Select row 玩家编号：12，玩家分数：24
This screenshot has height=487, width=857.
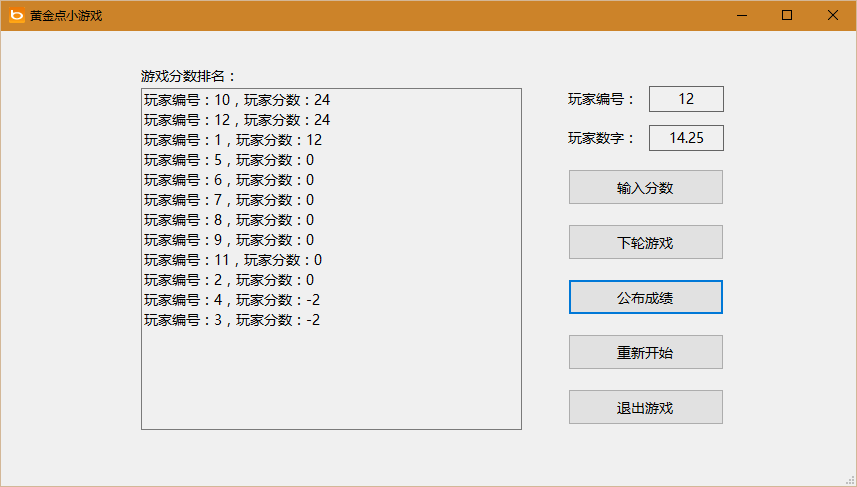pos(331,120)
